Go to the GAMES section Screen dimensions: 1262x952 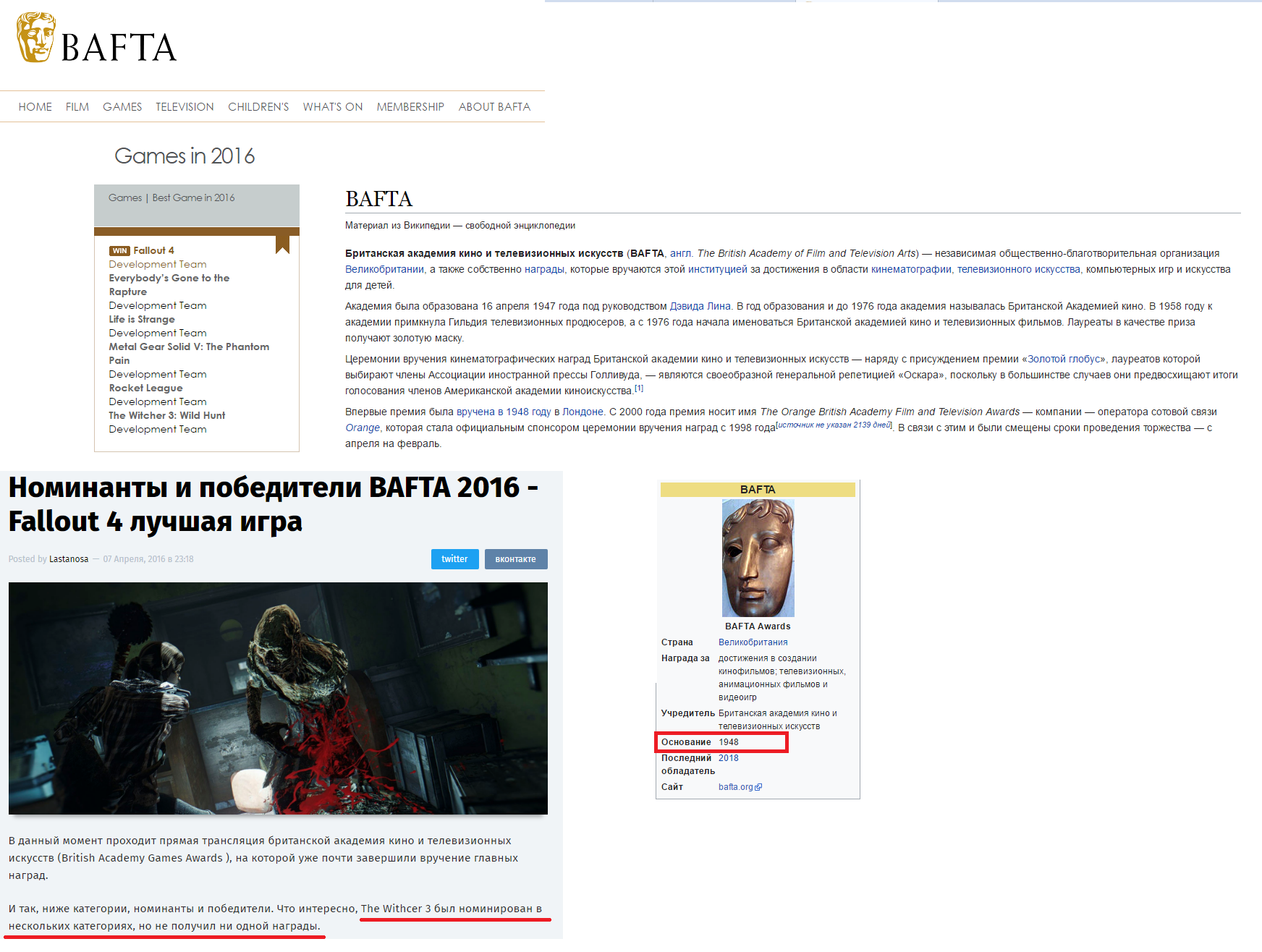pos(122,107)
